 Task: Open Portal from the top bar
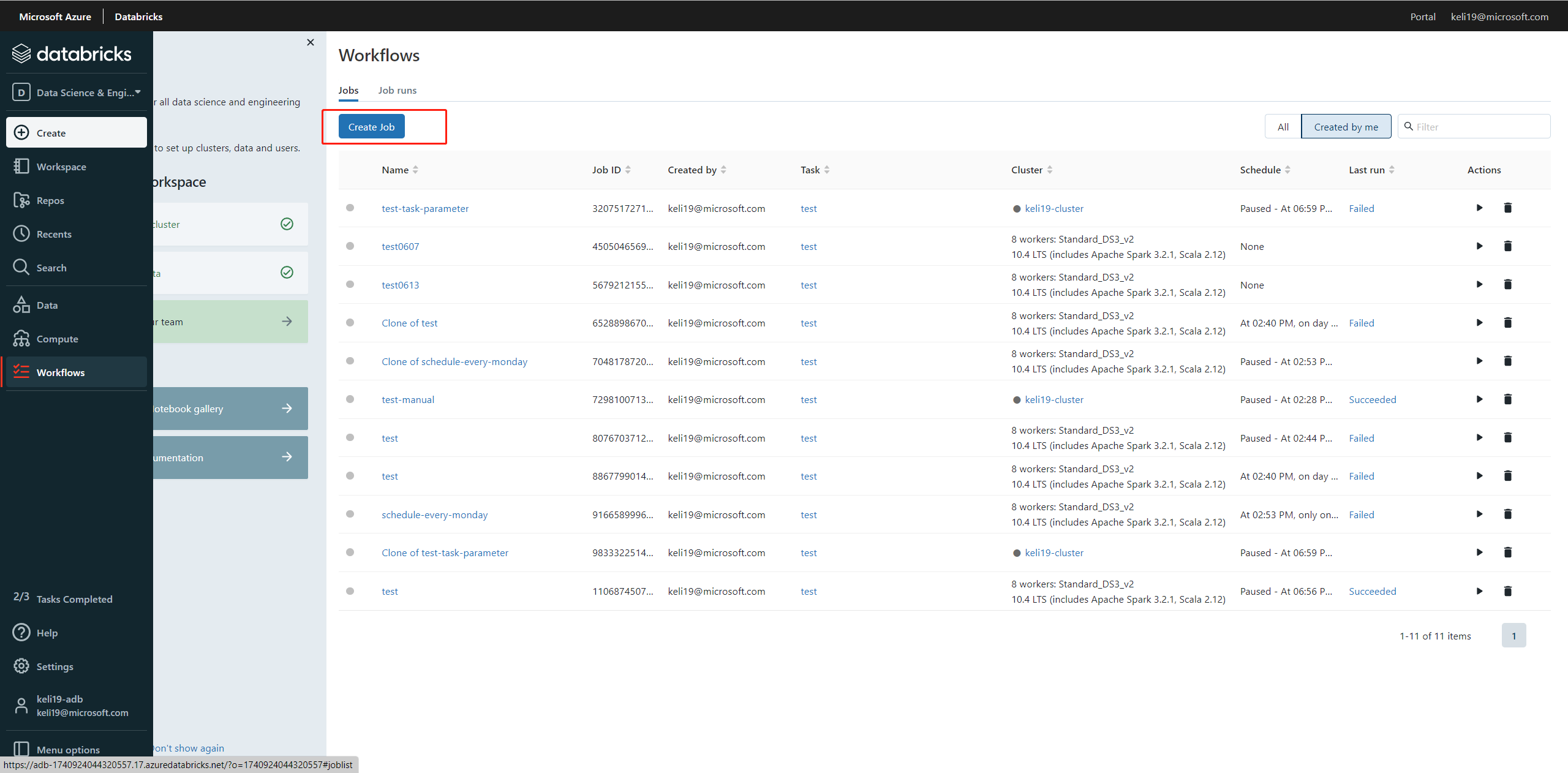[x=1422, y=17]
